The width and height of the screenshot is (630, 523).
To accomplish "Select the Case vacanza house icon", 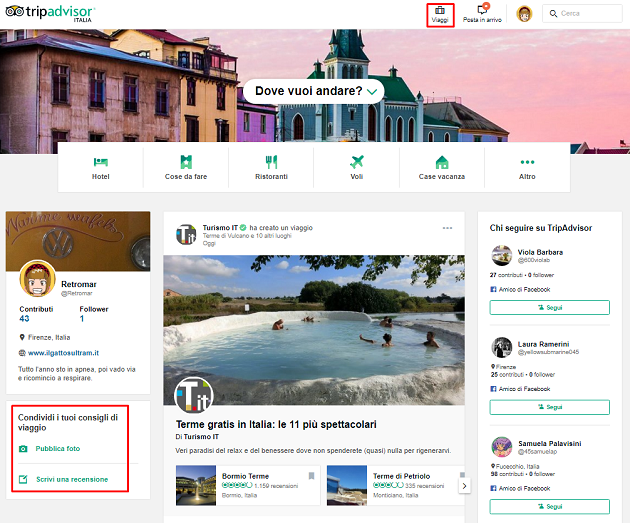I will tap(442, 162).
